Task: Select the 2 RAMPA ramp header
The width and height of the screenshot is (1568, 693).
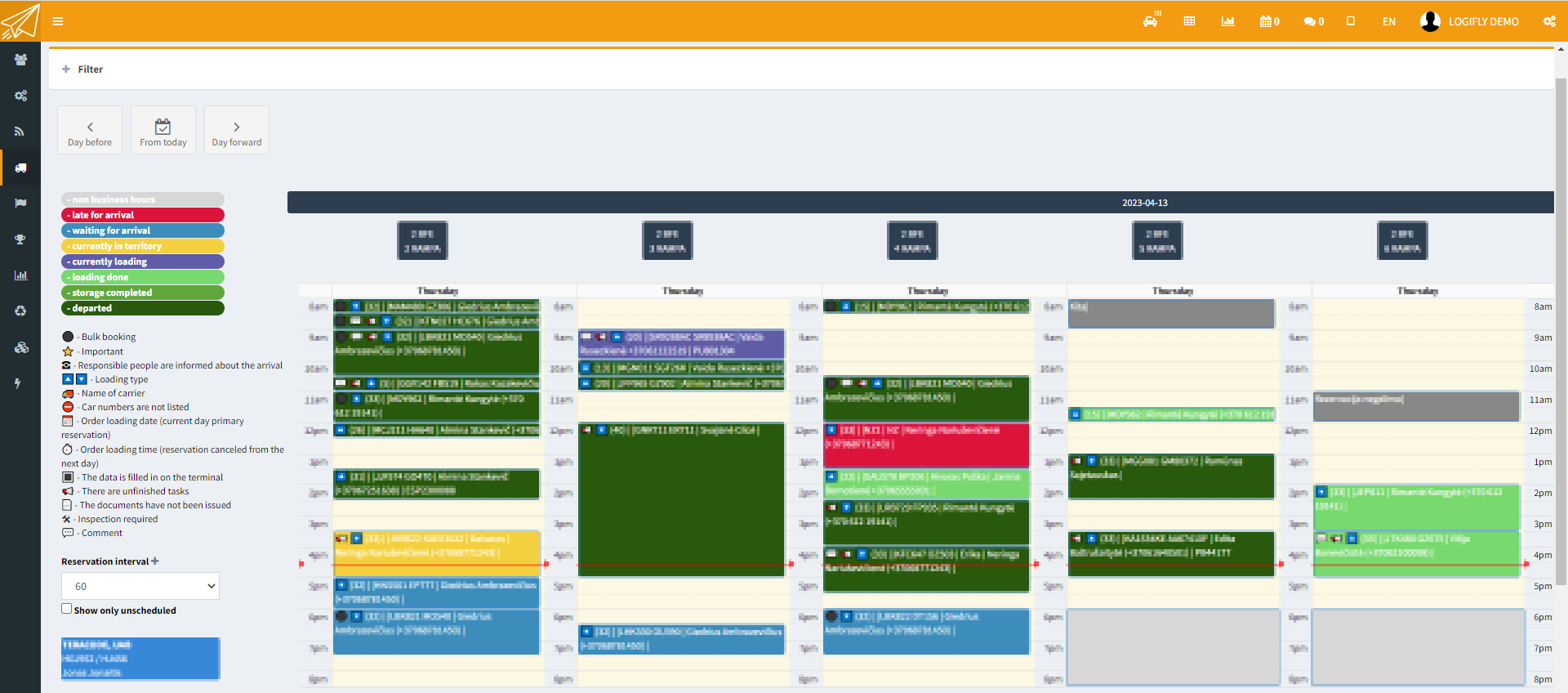Action: point(422,241)
